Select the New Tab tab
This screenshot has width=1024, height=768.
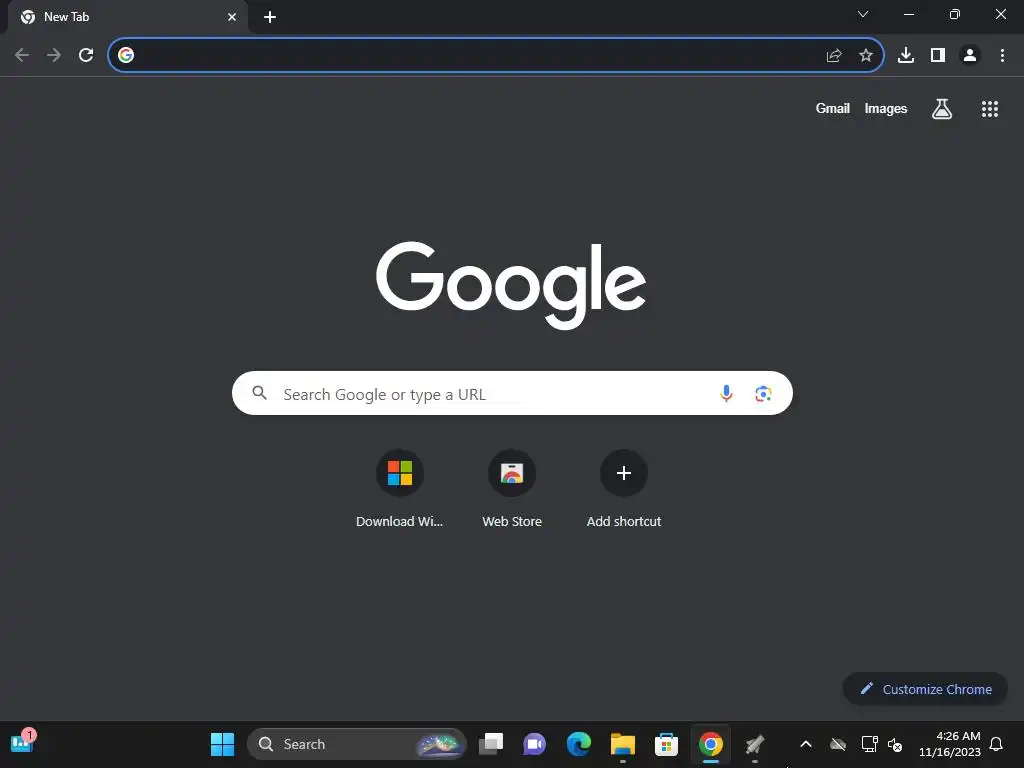(x=127, y=17)
